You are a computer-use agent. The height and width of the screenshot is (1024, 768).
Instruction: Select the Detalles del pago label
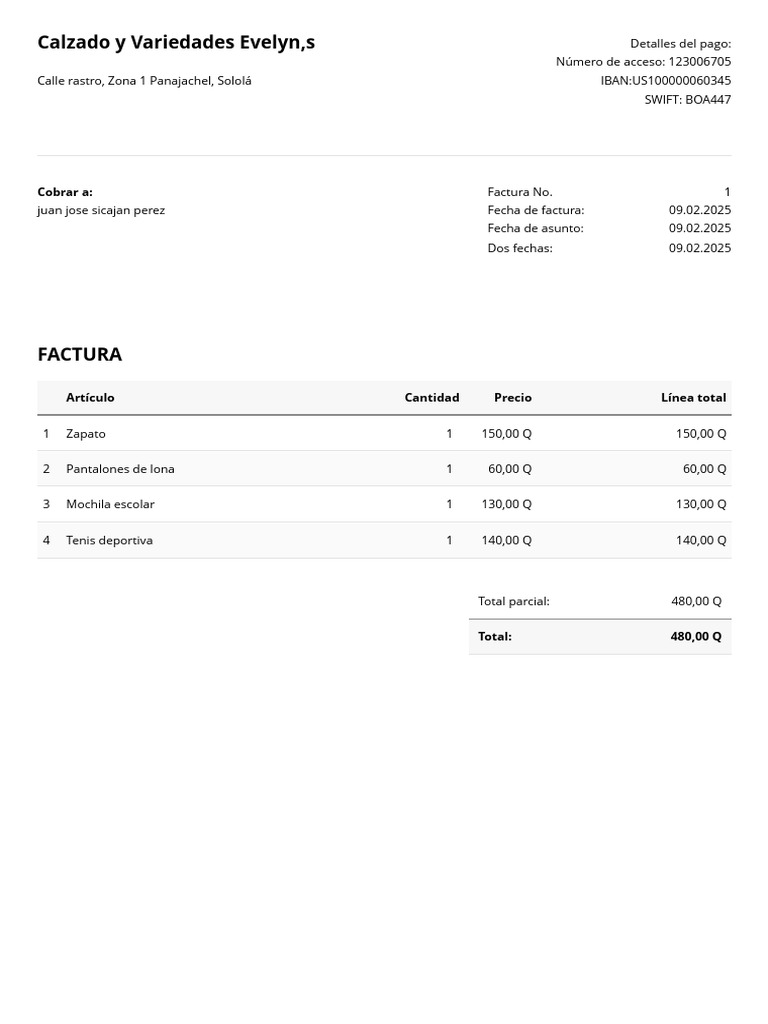(680, 43)
